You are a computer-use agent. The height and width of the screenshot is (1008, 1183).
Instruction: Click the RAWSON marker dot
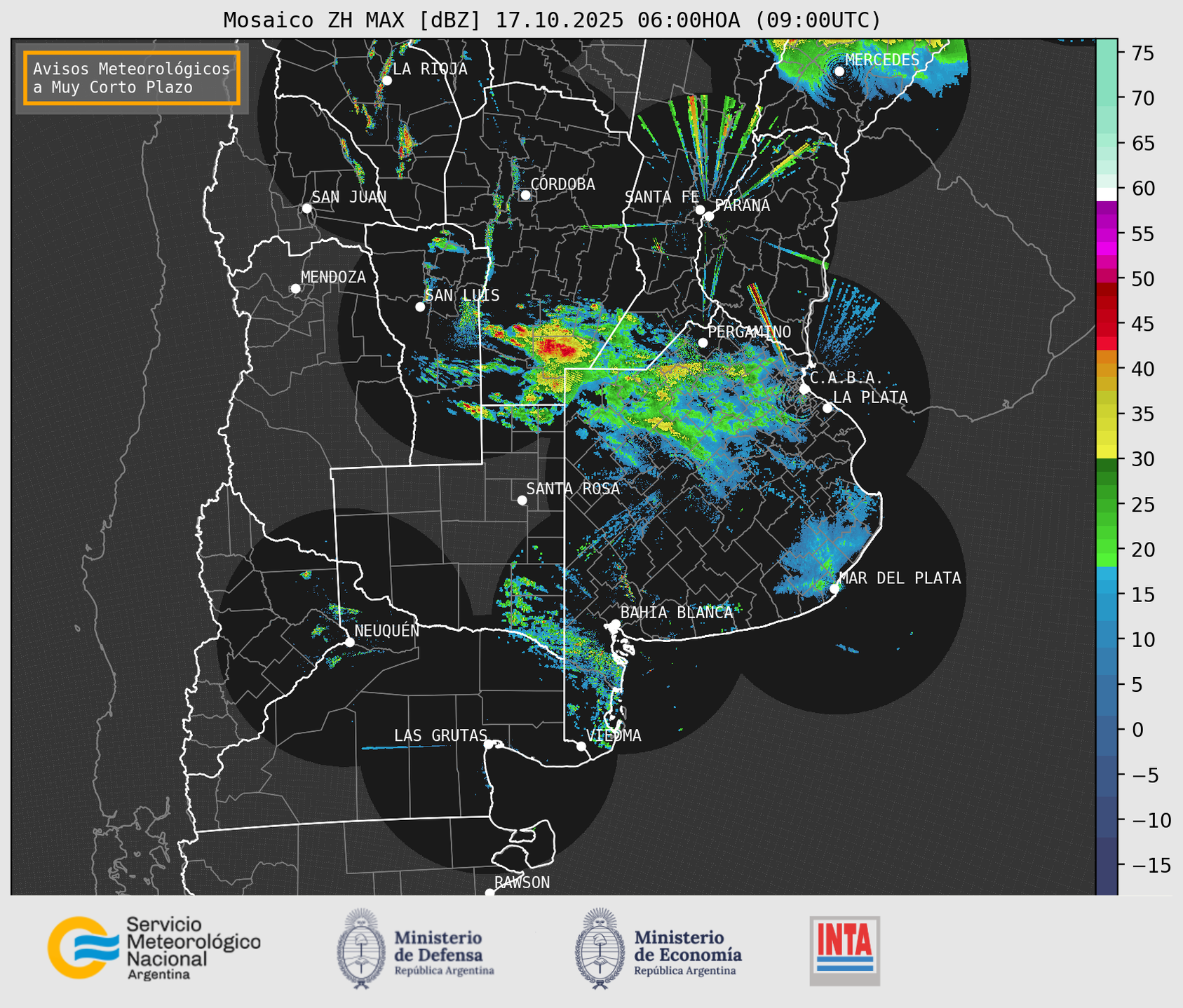click(489, 892)
